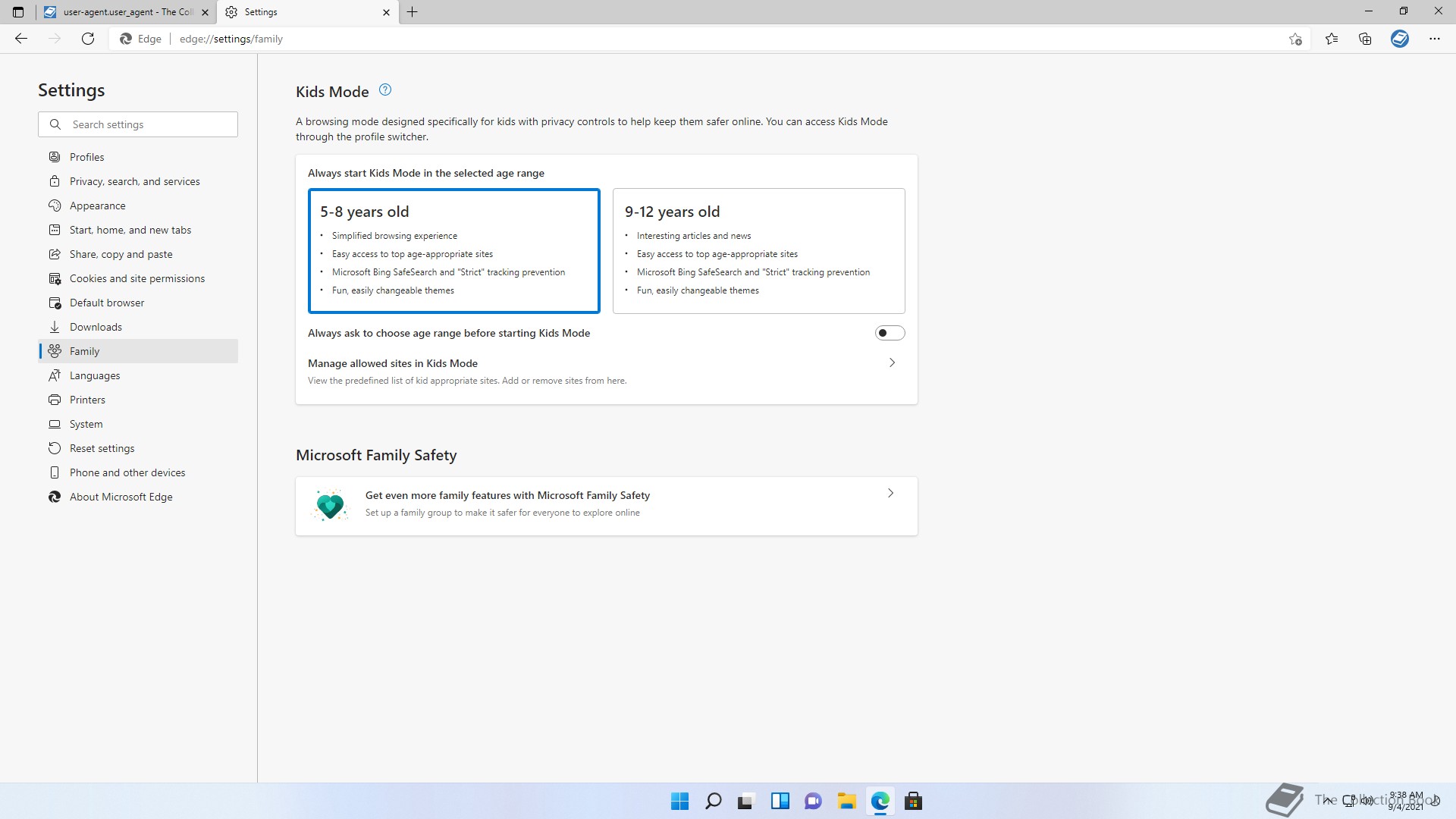Open Start, home, and new tabs settings

click(x=138, y=230)
